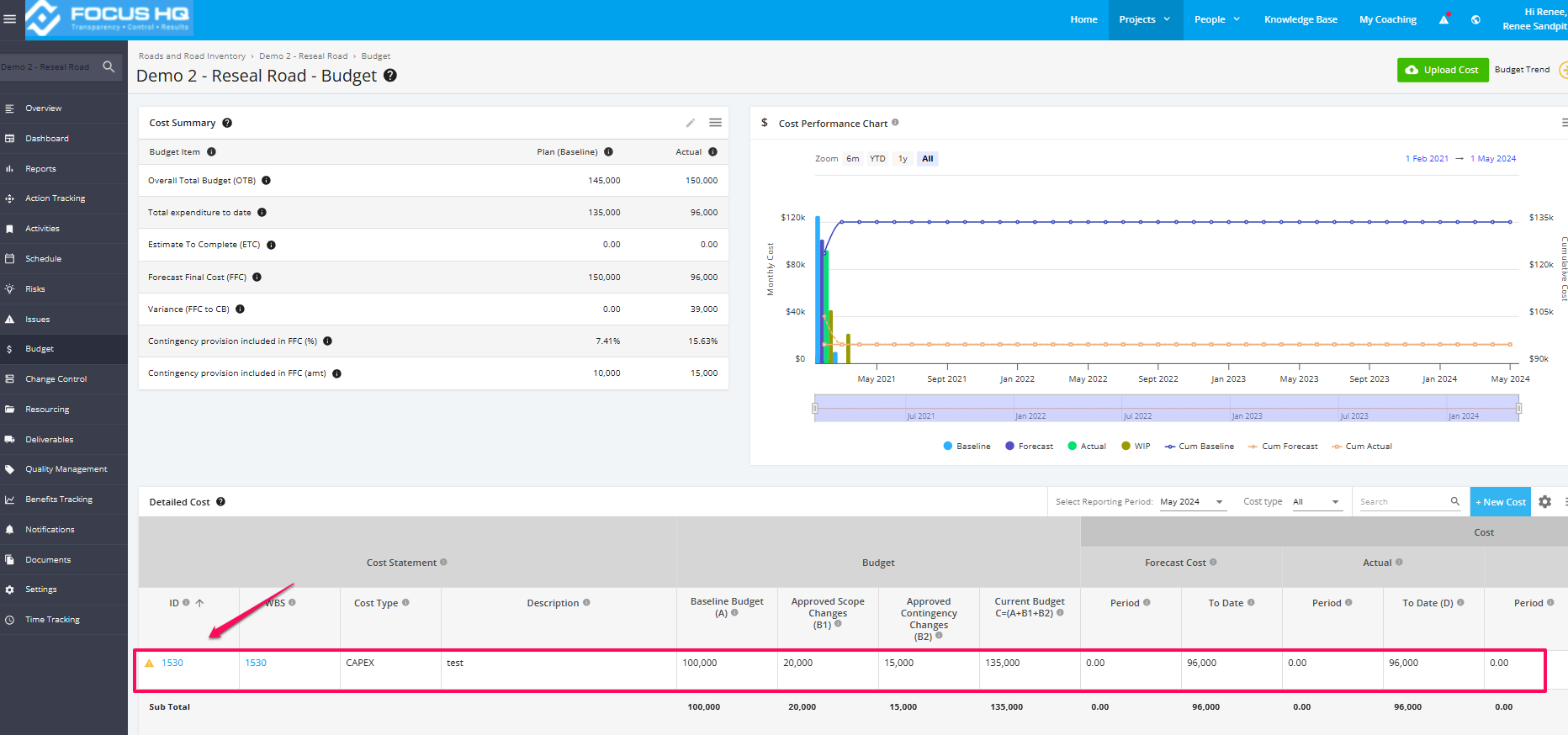Click the globe icon in the header
Image resolution: width=1568 pixels, height=735 pixels.
(x=1475, y=19)
